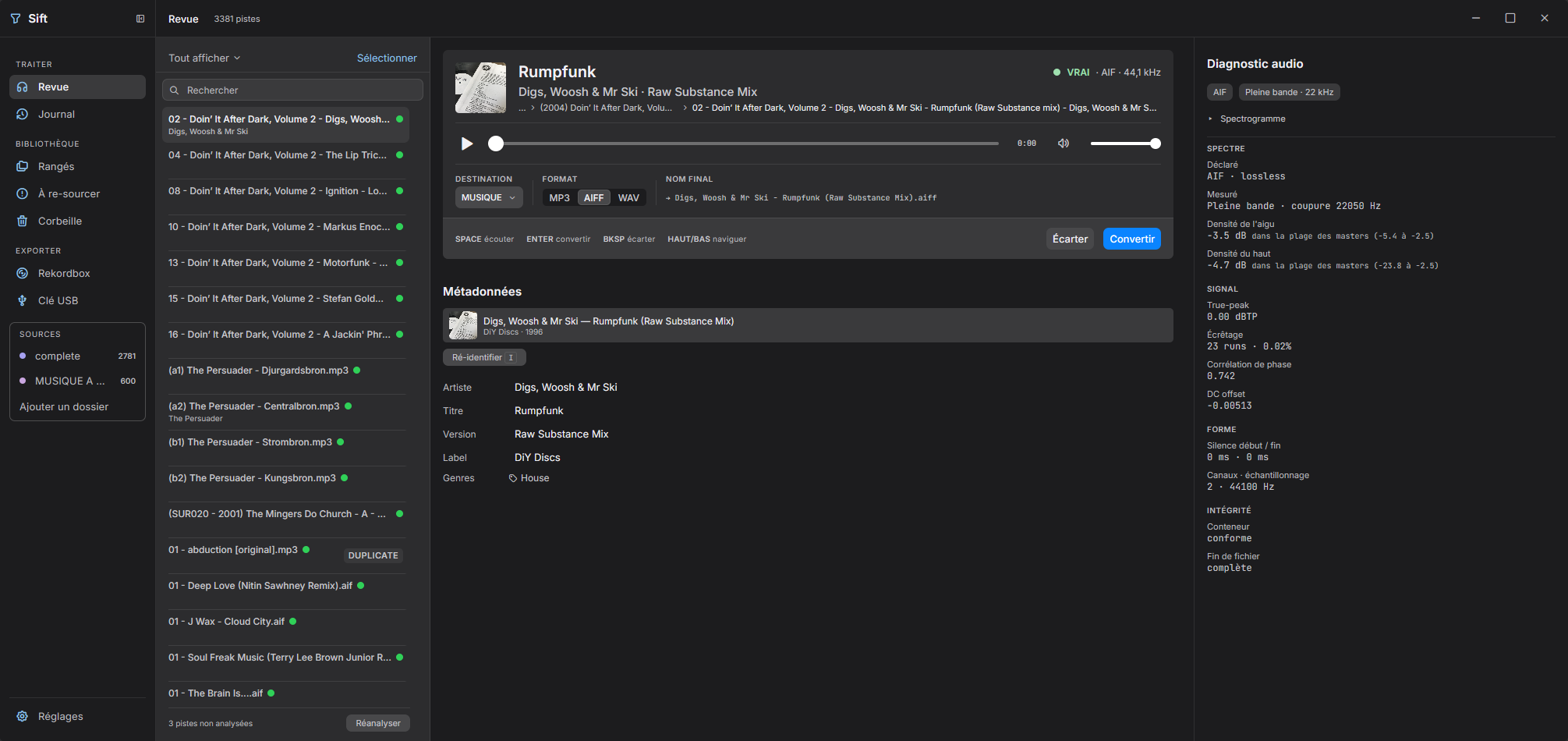The height and width of the screenshot is (741, 1568).
Task: Click the Sift funnel logo icon
Action: 16,19
